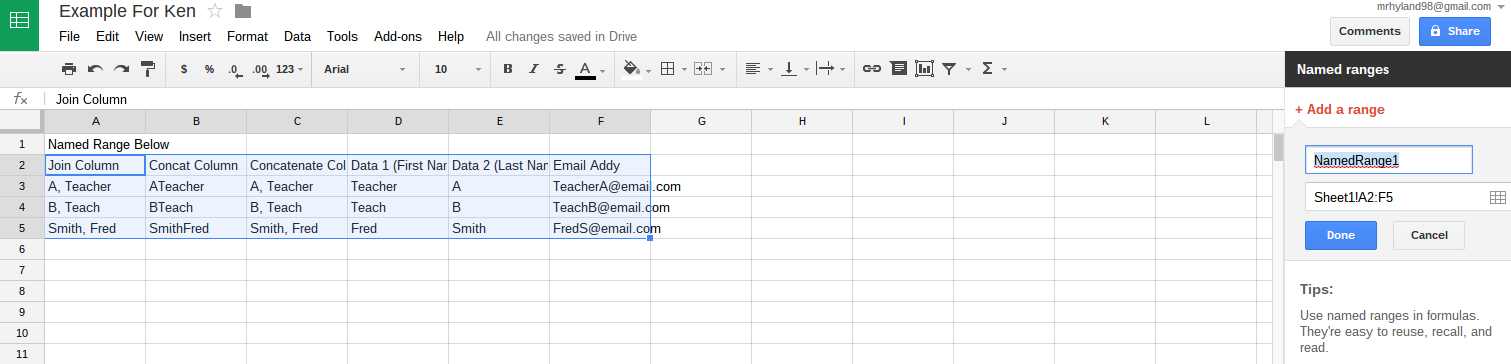Open the View menu
Viewport: 1511px width, 364px height.
(x=149, y=36)
